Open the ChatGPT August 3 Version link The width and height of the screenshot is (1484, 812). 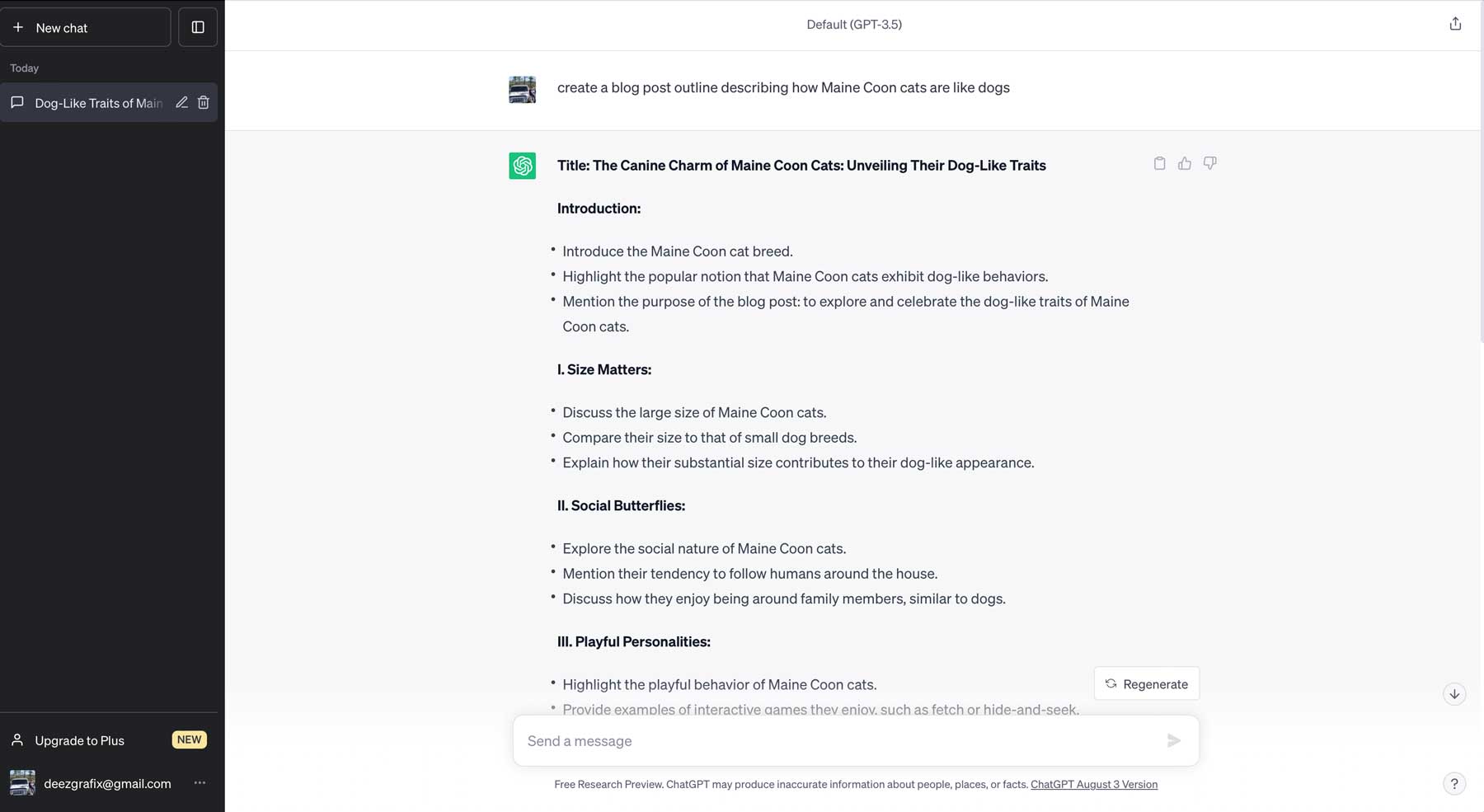1093,784
